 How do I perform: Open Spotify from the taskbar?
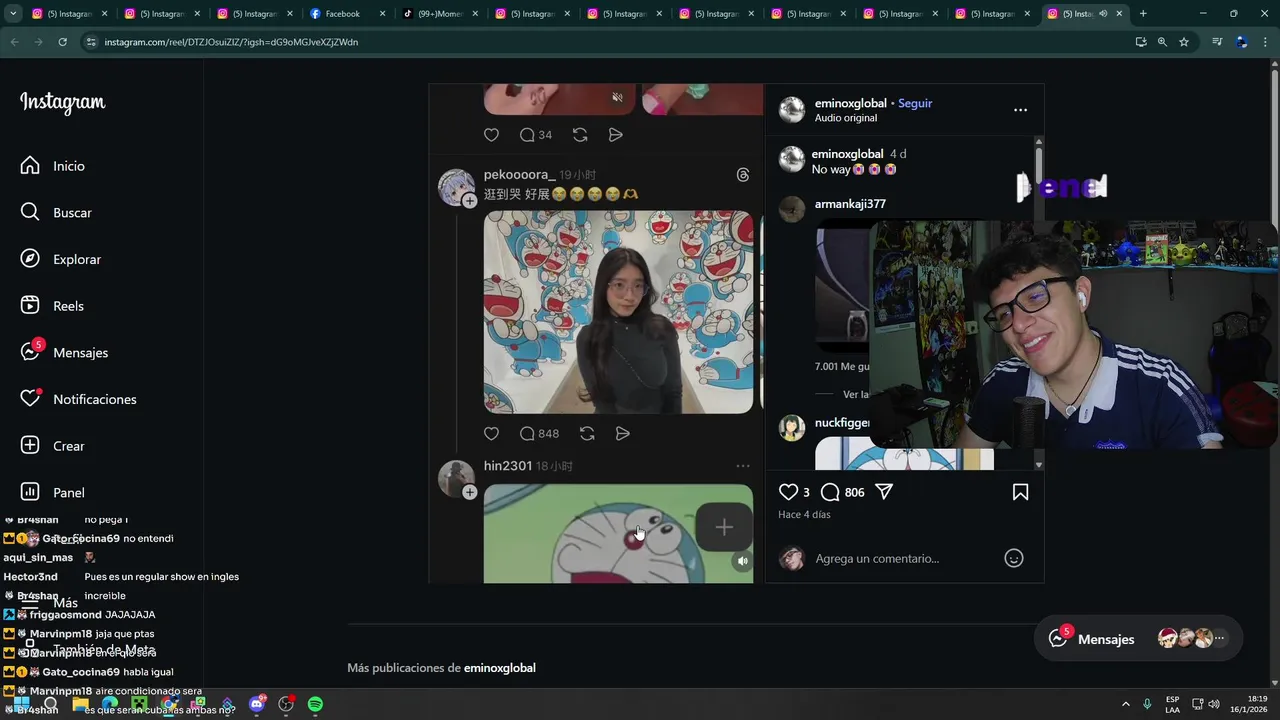tap(315, 704)
